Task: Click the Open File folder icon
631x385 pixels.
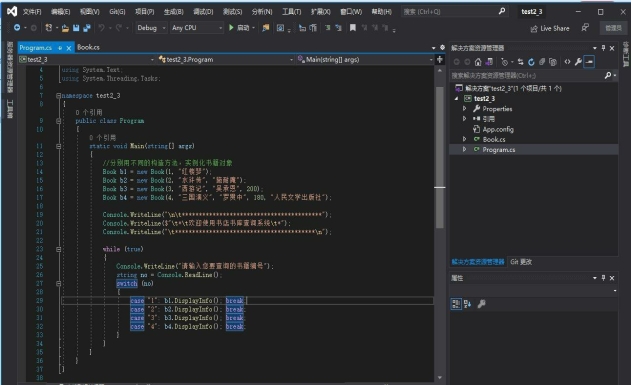Action: 65,28
